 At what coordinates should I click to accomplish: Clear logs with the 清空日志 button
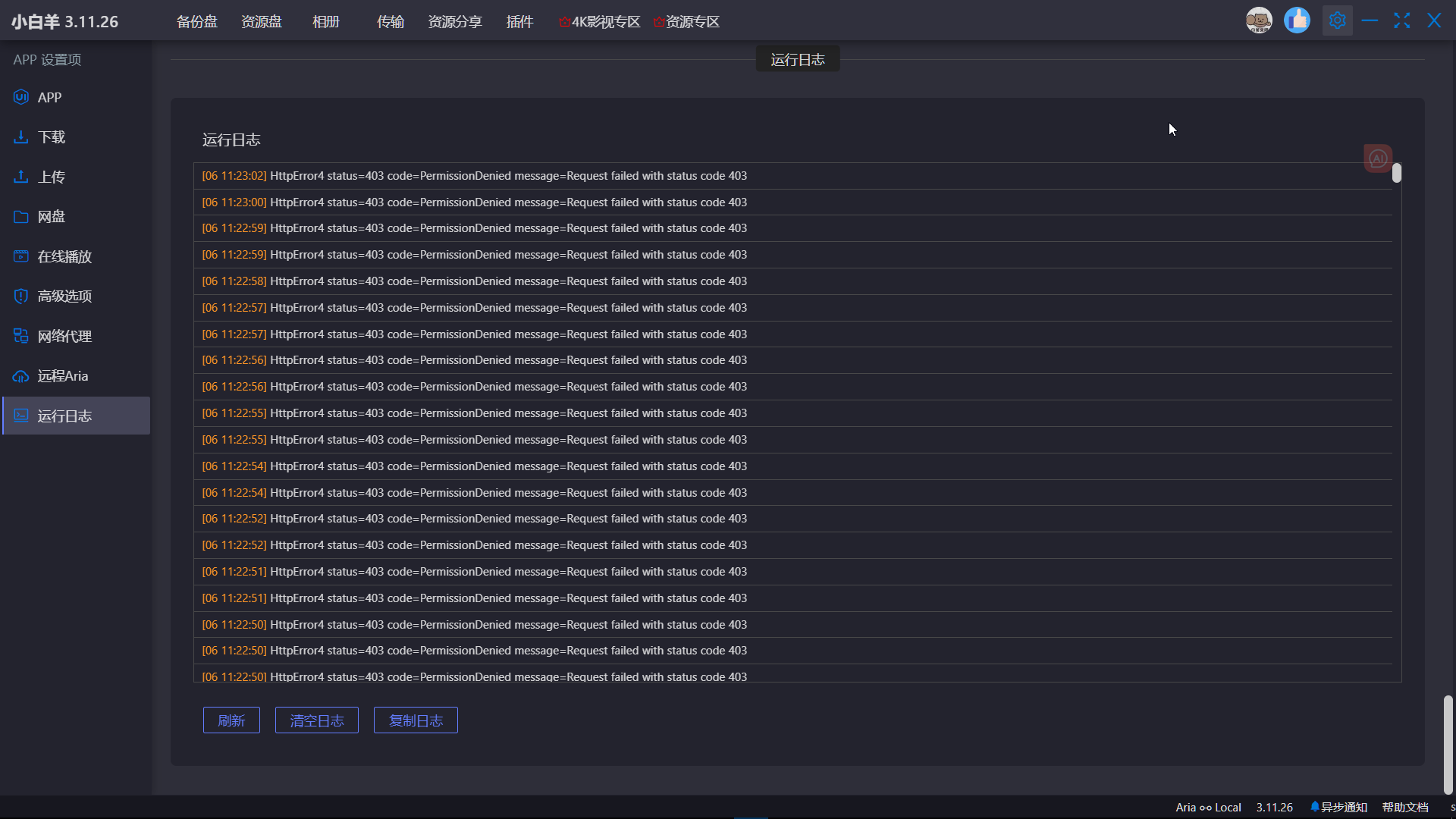316,720
